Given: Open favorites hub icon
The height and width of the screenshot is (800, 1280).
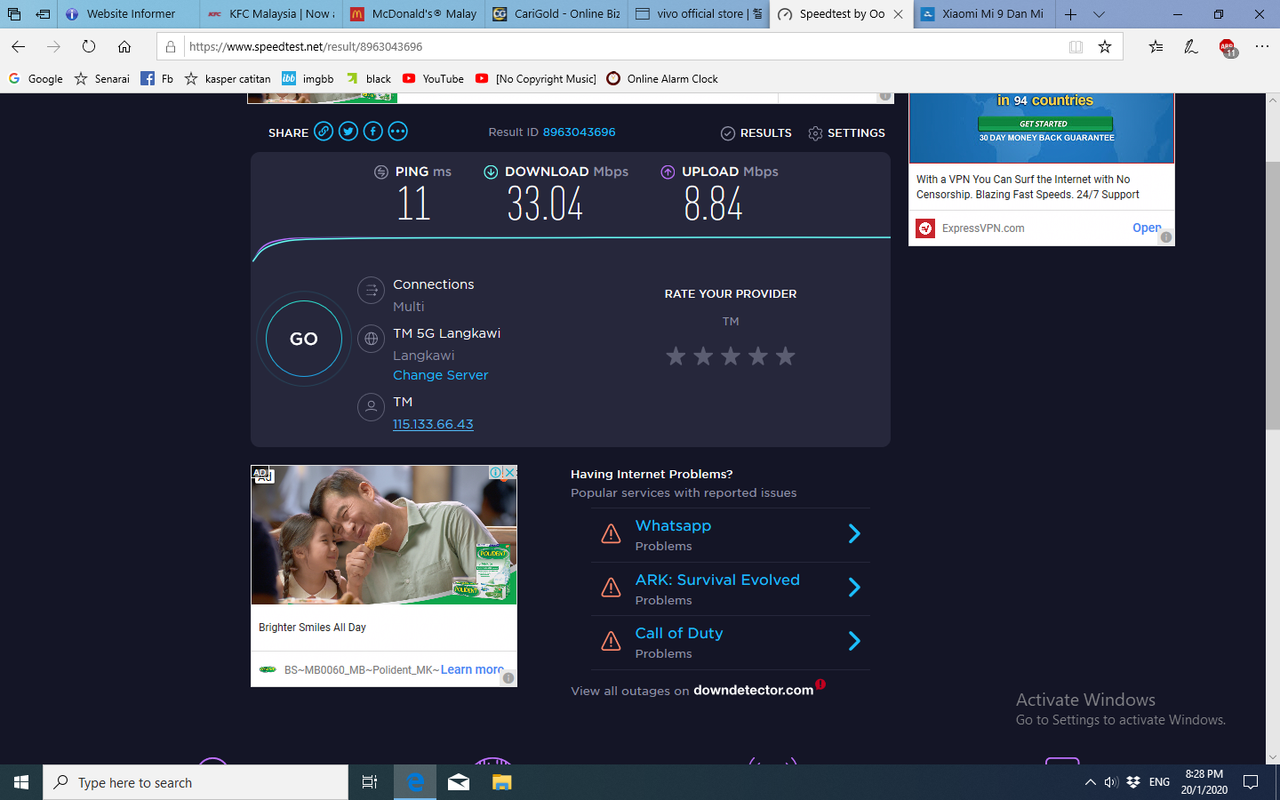Looking at the screenshot, I should pos(1156,46).
